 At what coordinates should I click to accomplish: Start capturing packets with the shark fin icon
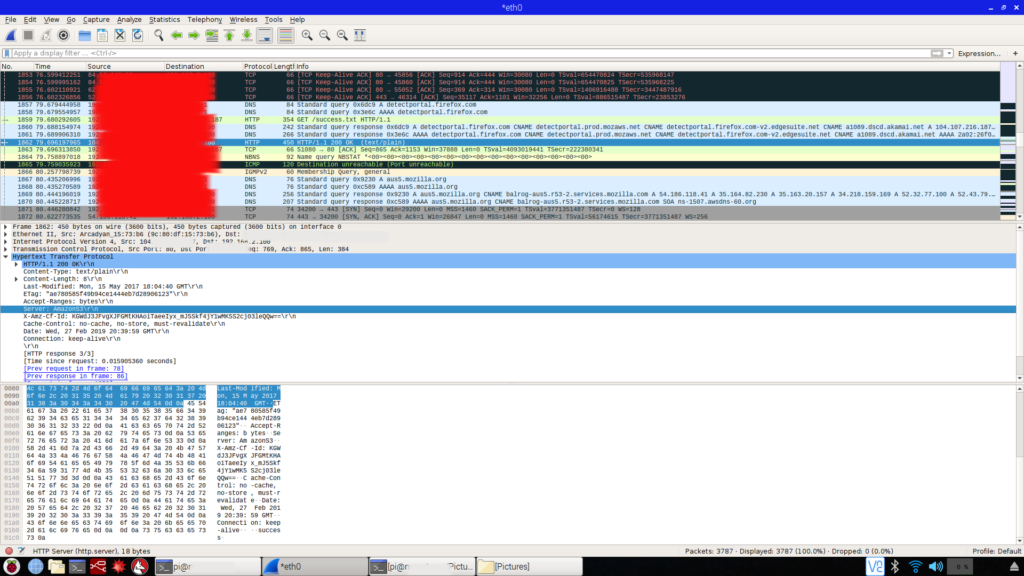(11, 35)
